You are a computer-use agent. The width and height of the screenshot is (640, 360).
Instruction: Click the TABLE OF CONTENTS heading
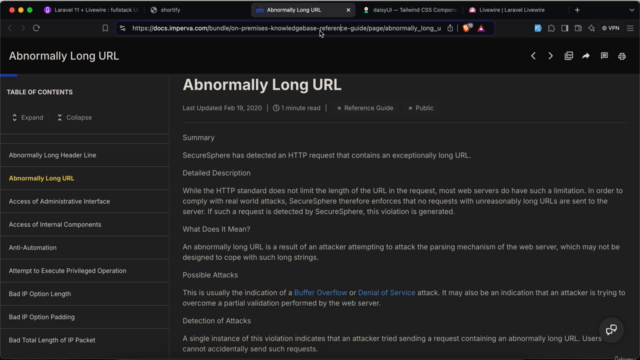[x=40, y=92]
